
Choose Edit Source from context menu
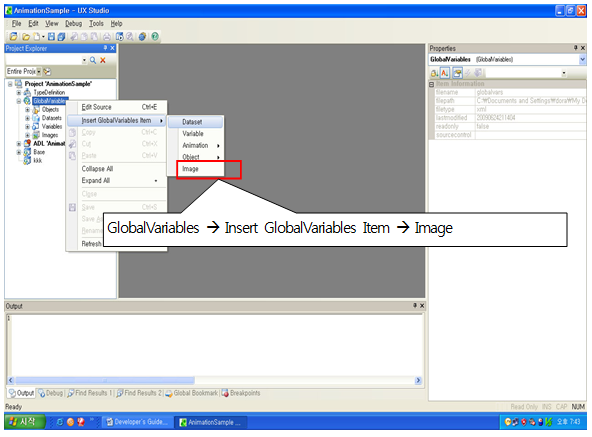pos(117,107)
